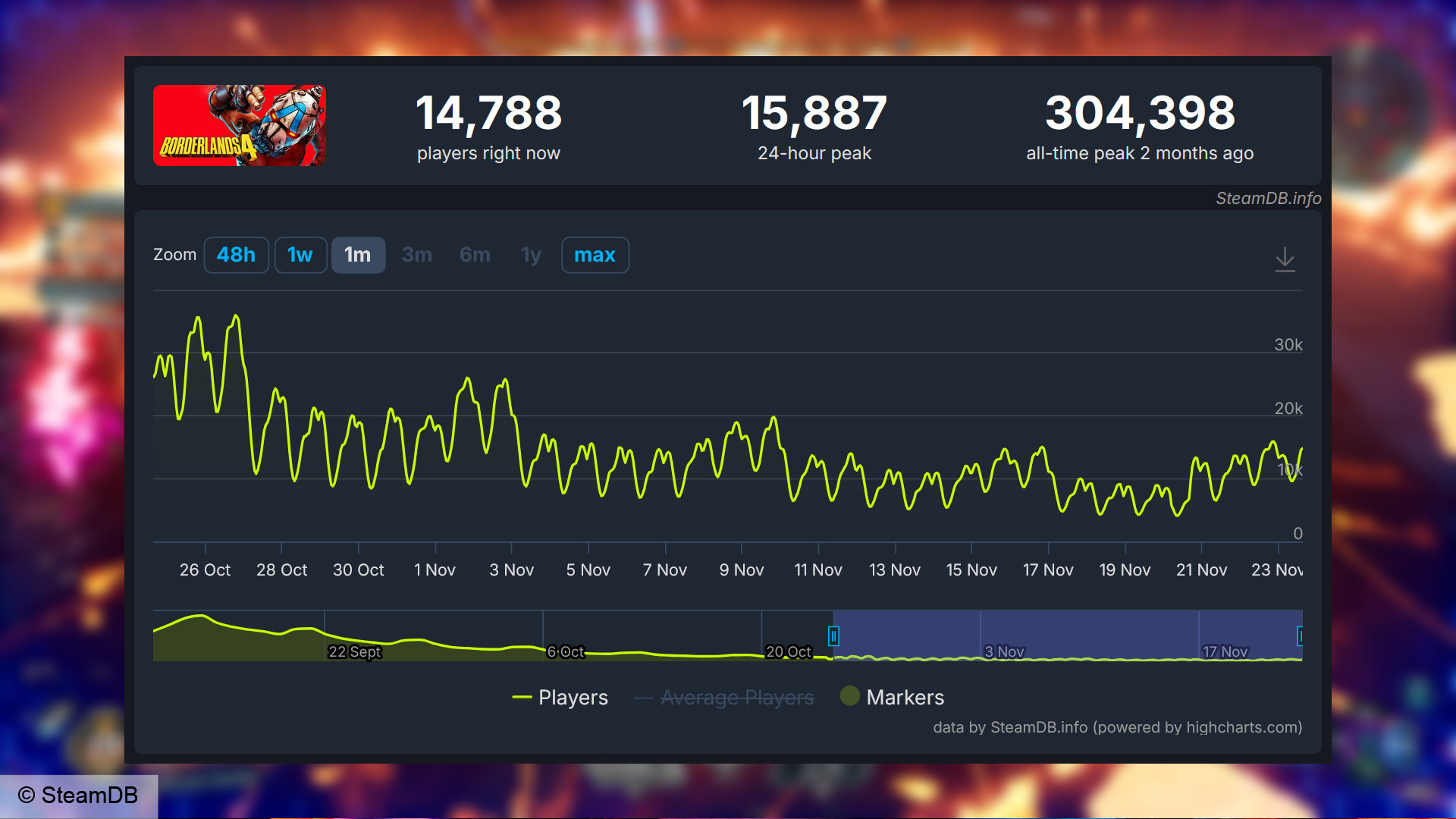Viewport: 1456px width, 819px height.
Task: Click the highcharts.com data credit line
Action: click(x=1118, y=727)
